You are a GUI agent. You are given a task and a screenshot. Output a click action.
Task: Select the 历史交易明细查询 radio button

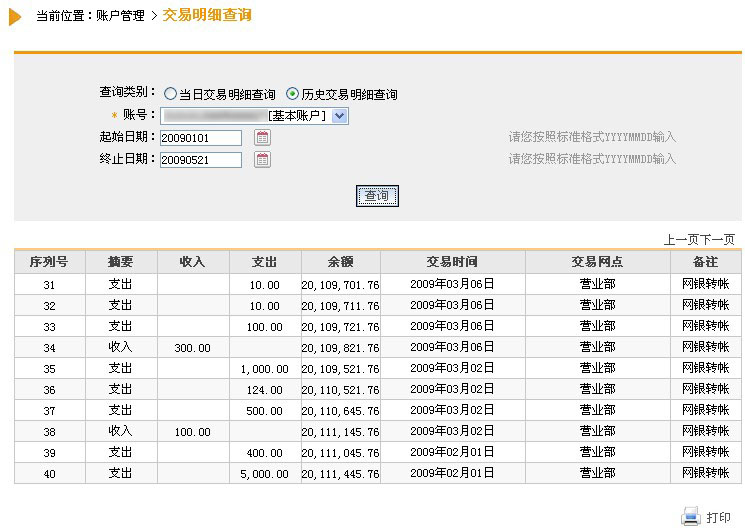292,94
